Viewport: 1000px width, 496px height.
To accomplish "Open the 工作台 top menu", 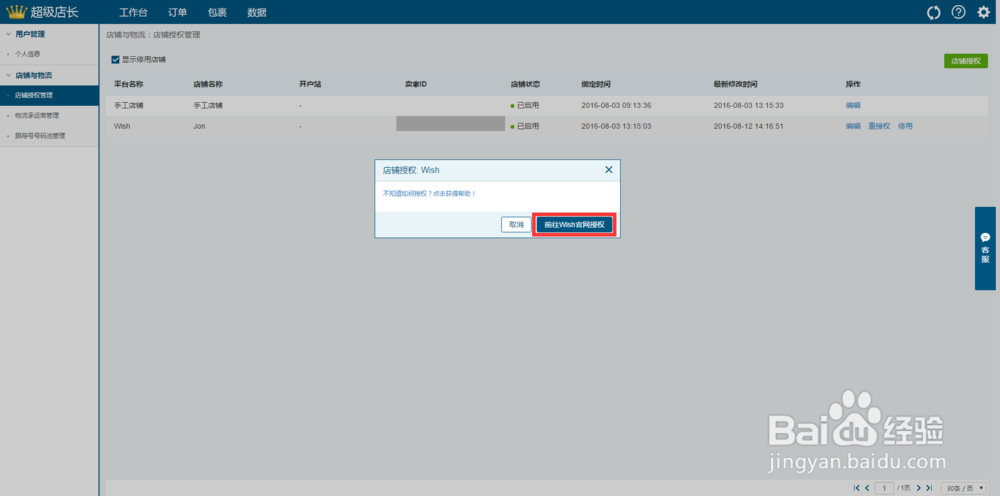I will pos(133,12).
